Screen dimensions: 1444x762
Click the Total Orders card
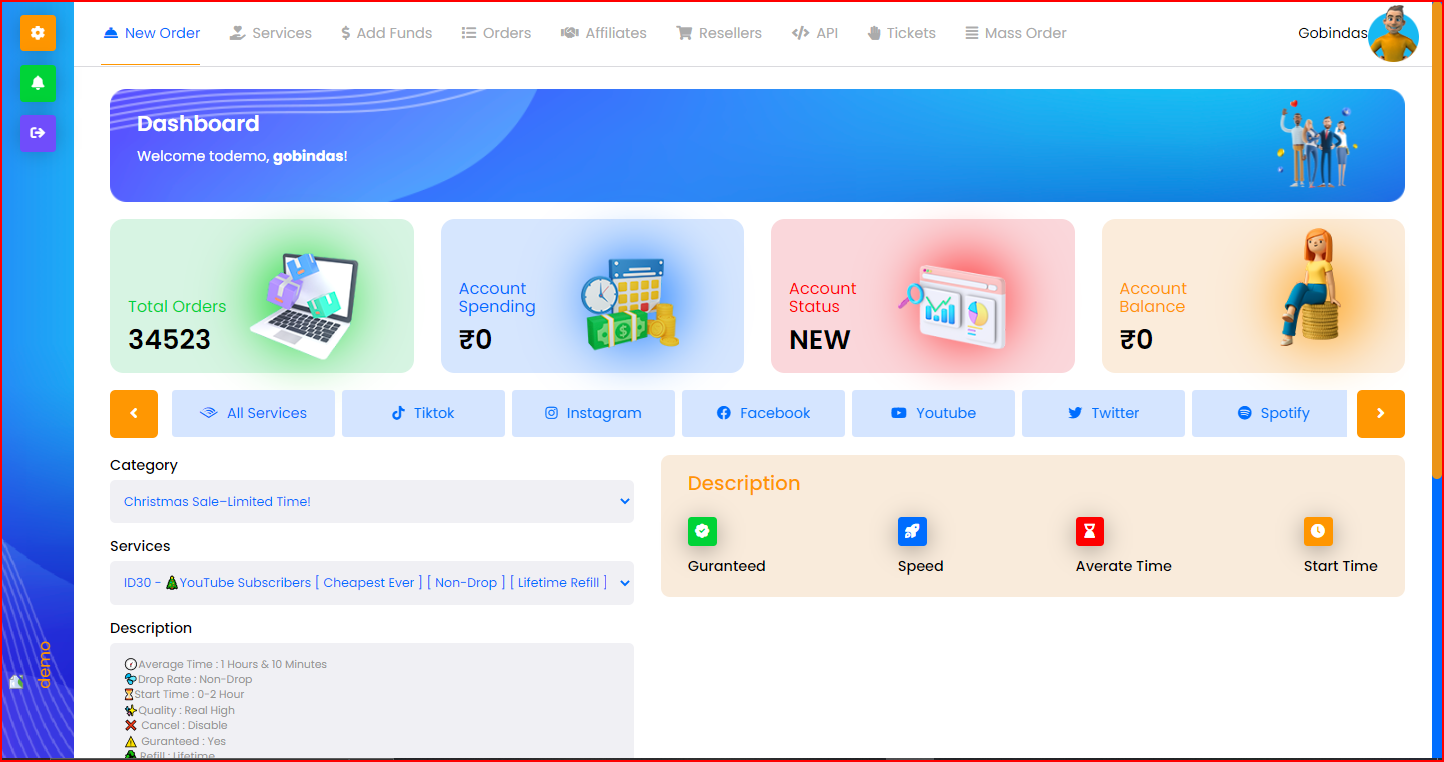point(261,296)
